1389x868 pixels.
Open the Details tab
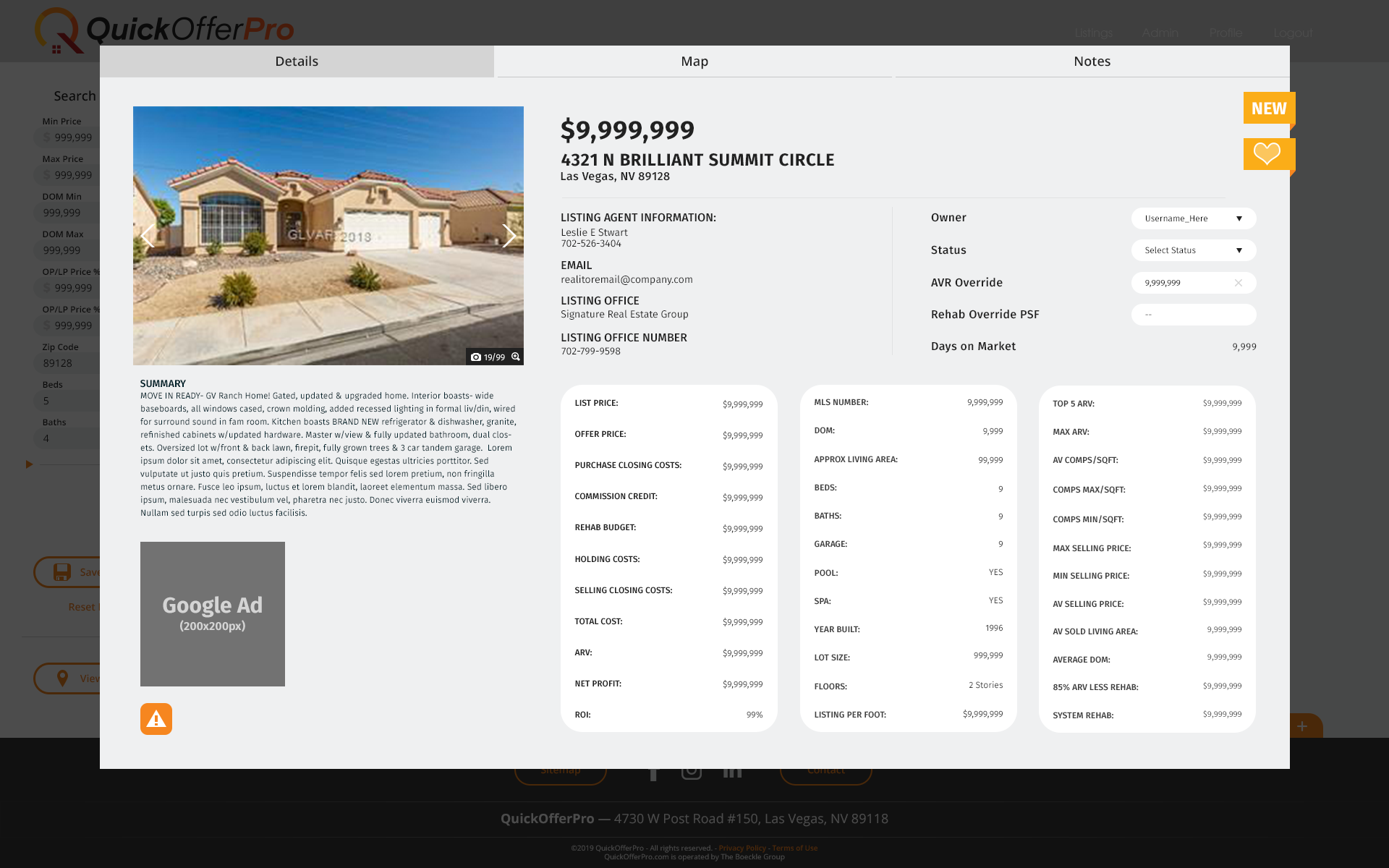click(x=297, y=61)
